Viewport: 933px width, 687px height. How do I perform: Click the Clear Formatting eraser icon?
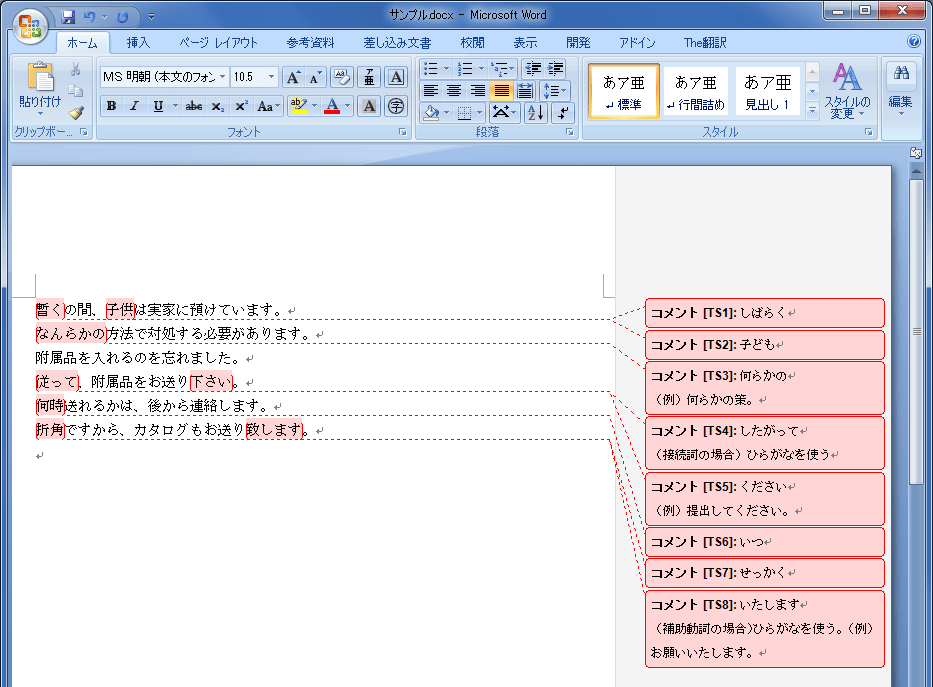[x=342, y=77]
